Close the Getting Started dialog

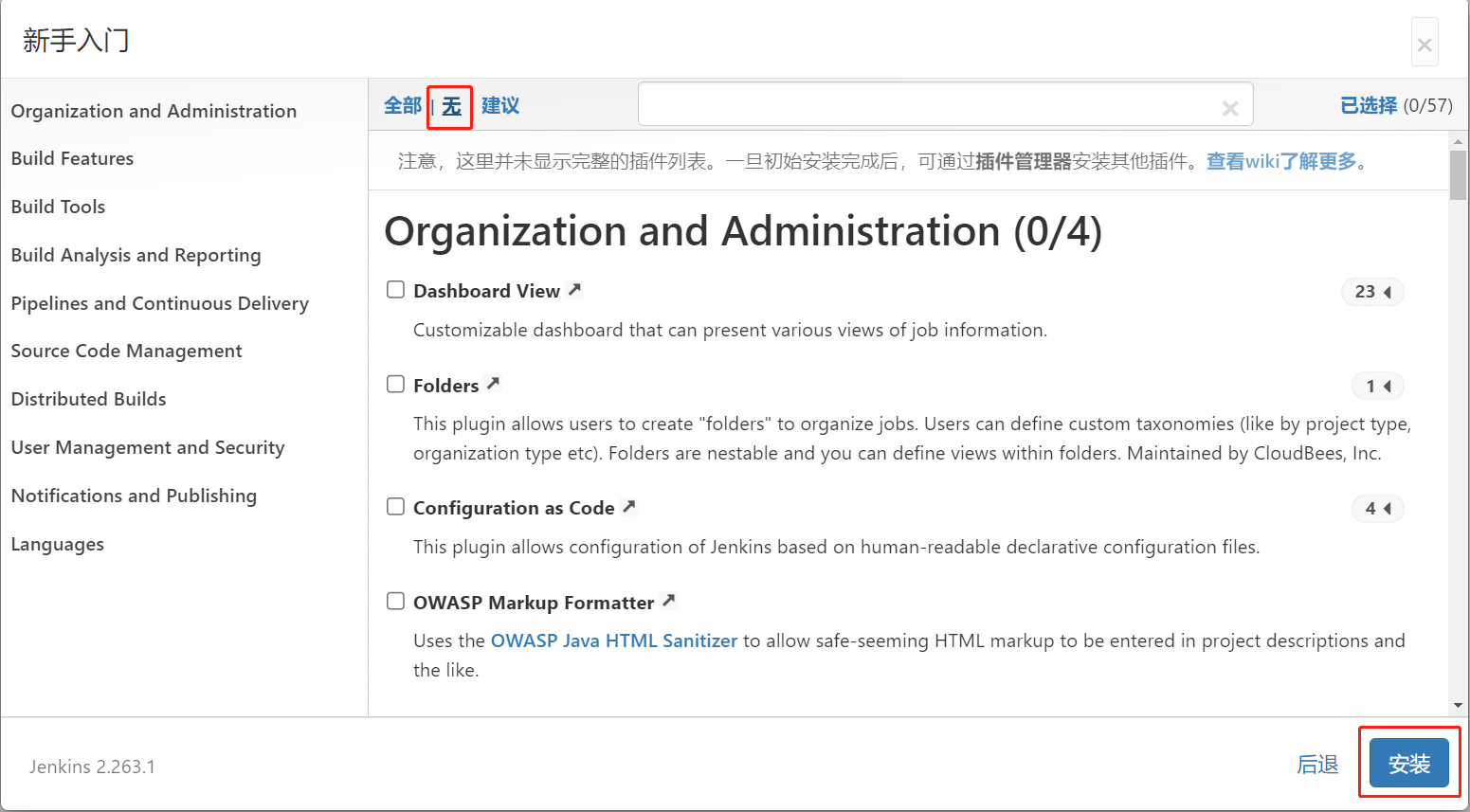point(1424,44)
